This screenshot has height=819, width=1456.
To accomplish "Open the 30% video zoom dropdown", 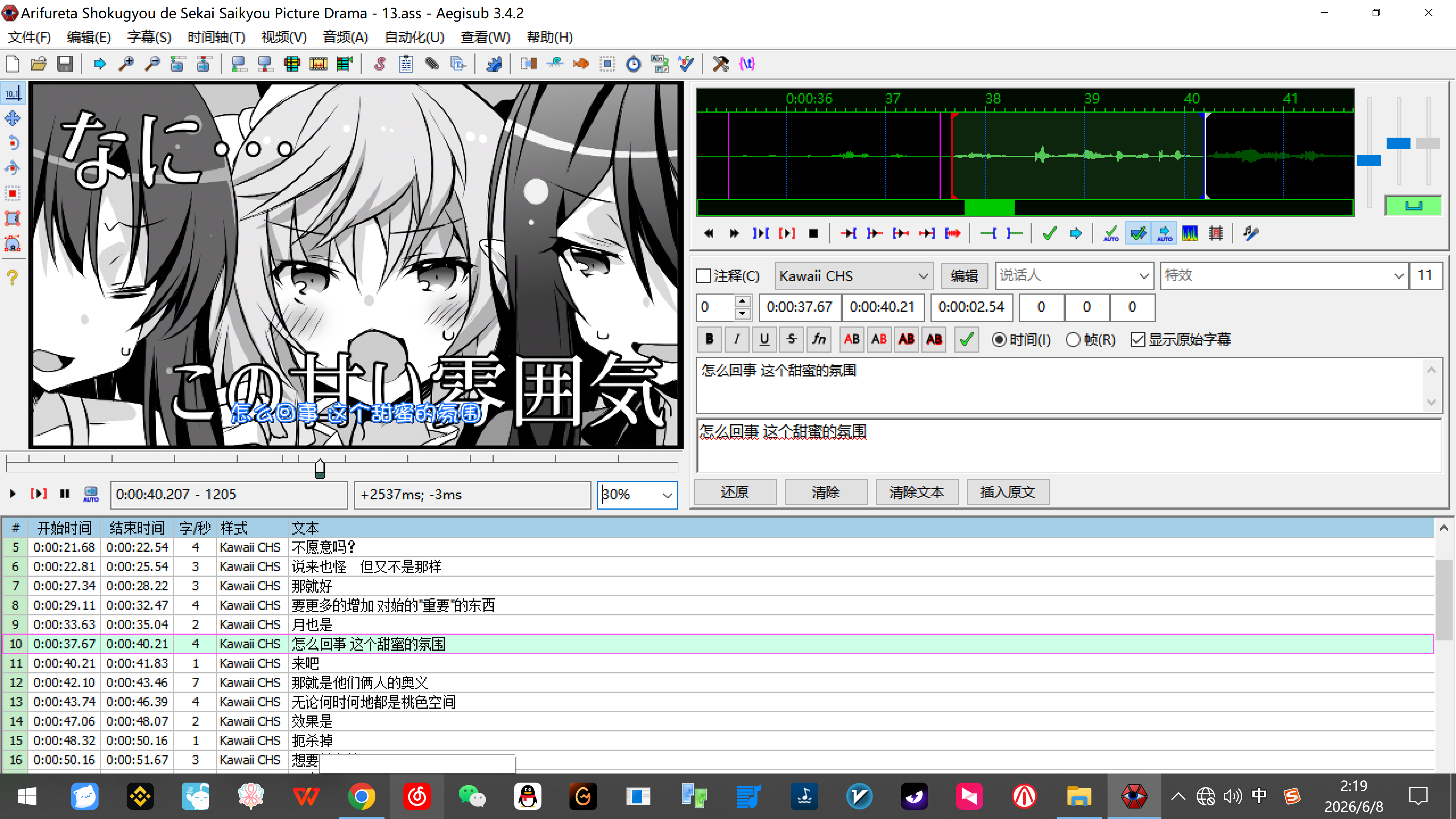I will tap(667, 495).
